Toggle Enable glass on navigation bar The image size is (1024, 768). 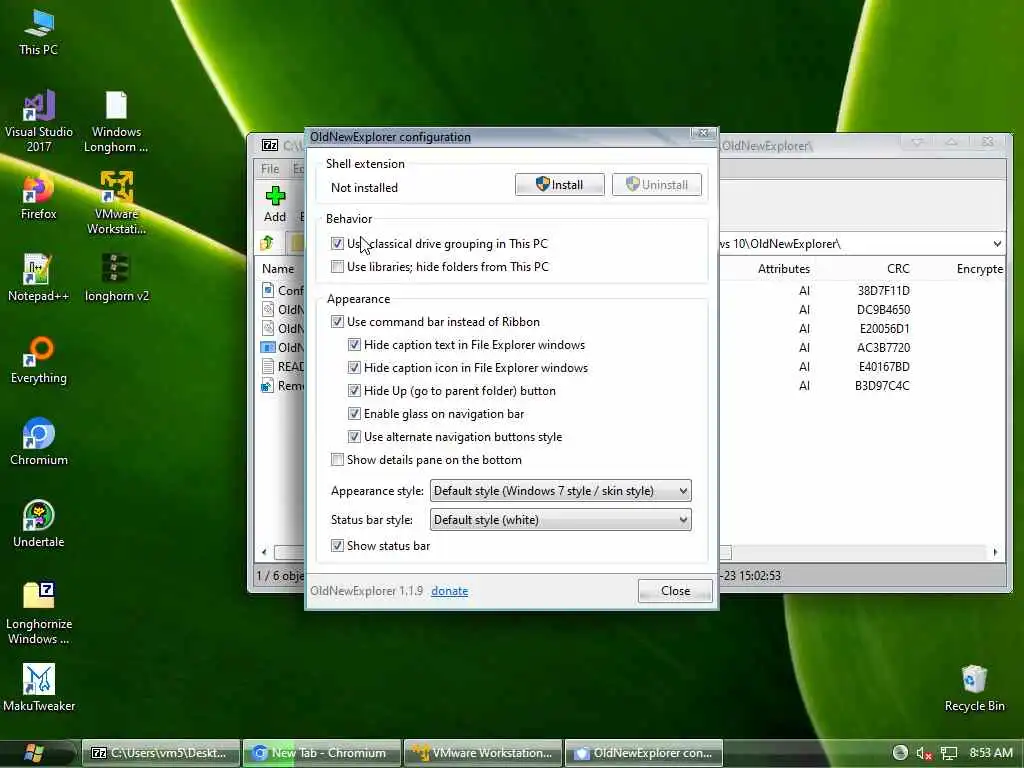[x=354, y=413]
